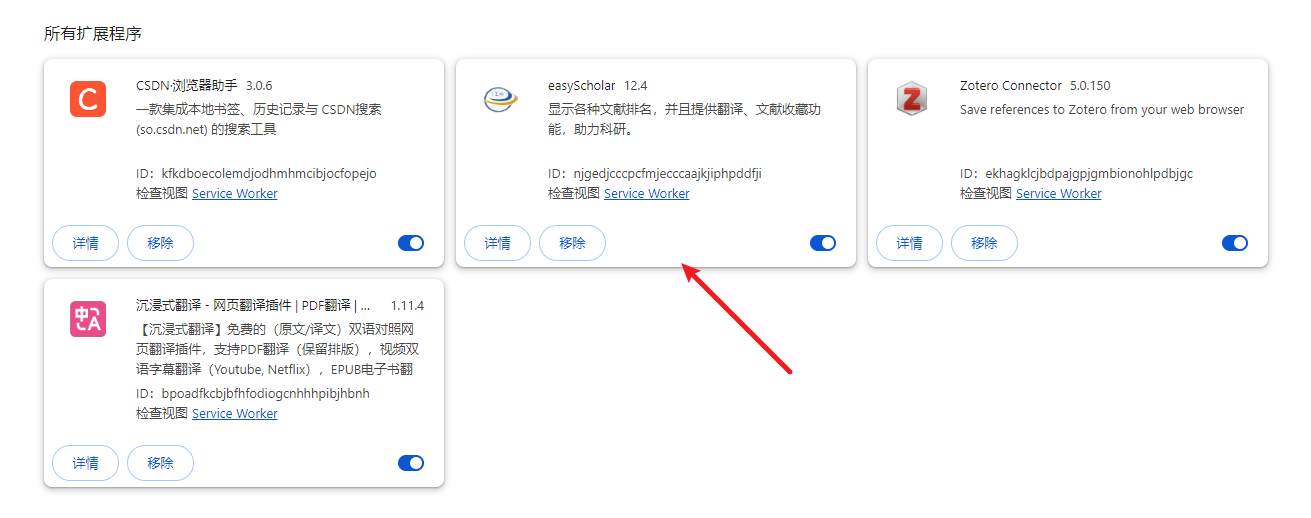Open 详情 for CSDN浏览器助手
The width and height of the screenshot is (1311, 518).
pyautogui.click(x=86, y=243)
